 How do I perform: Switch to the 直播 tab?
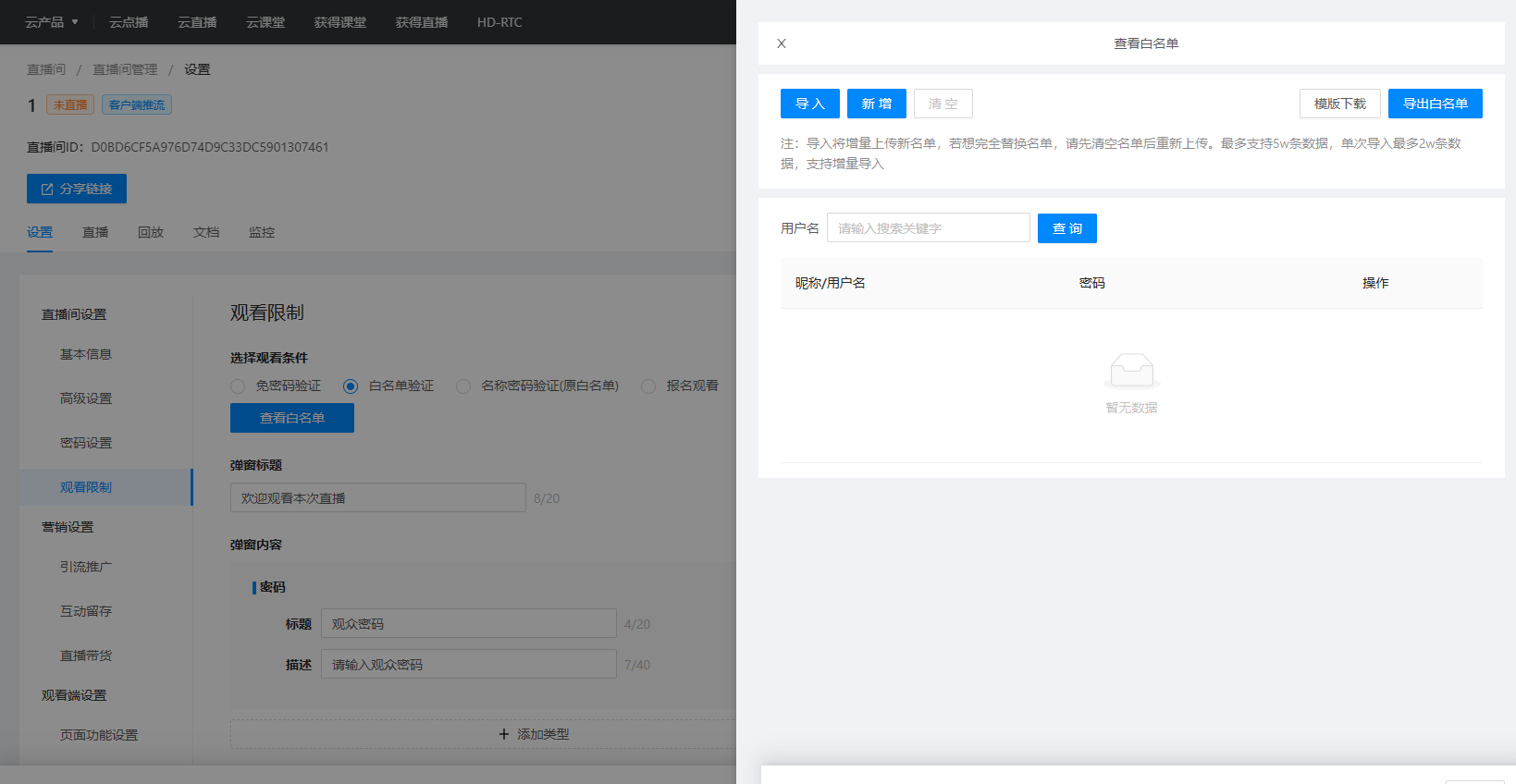(95, 232)
